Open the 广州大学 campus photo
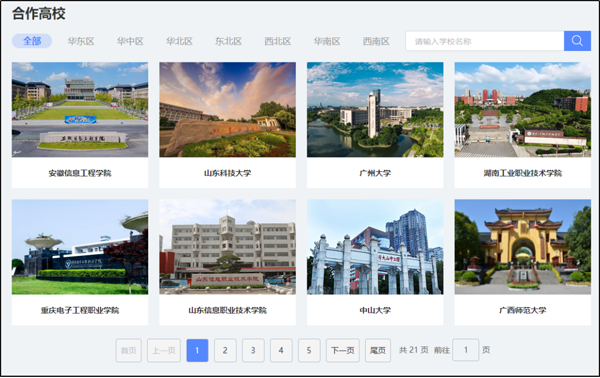 click(x=375, y=110)
